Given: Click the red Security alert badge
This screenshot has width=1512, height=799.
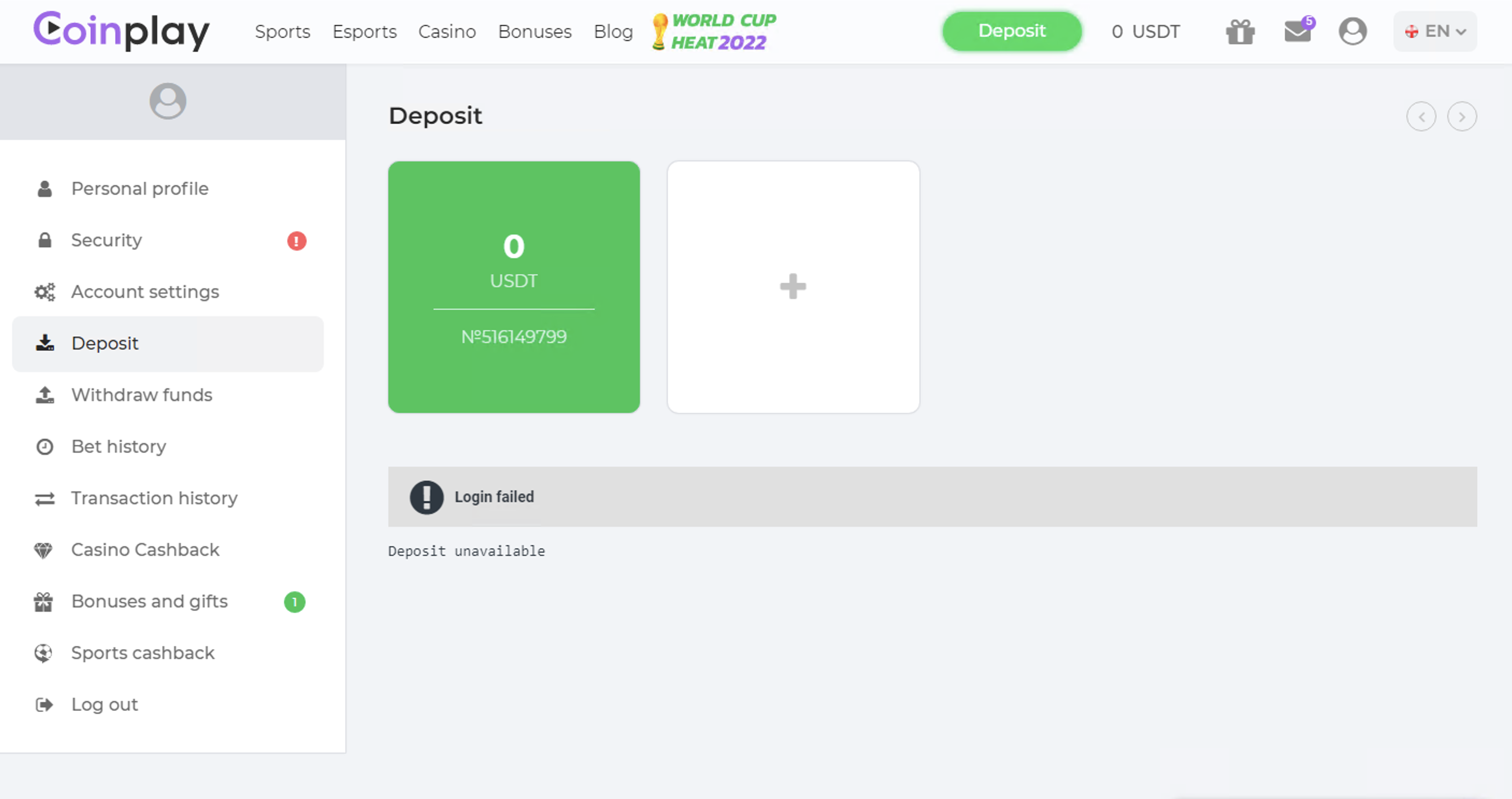Looking at the screenshot, I should coord(296,241).
